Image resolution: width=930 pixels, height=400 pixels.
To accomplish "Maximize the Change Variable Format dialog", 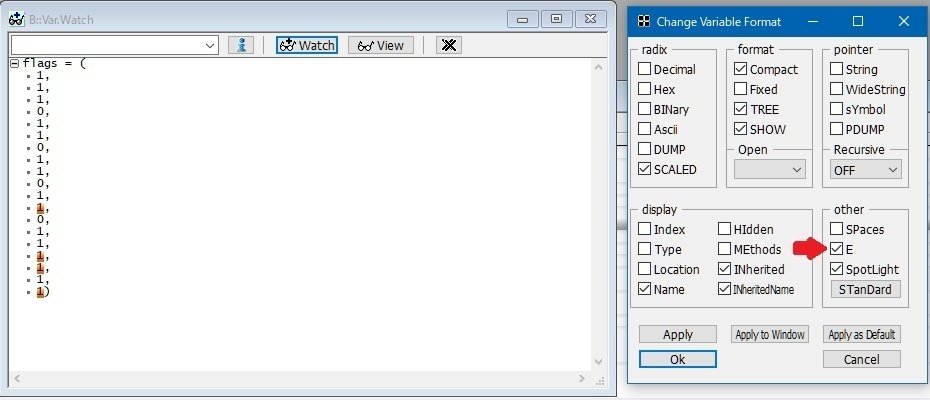I will [858, 21].
